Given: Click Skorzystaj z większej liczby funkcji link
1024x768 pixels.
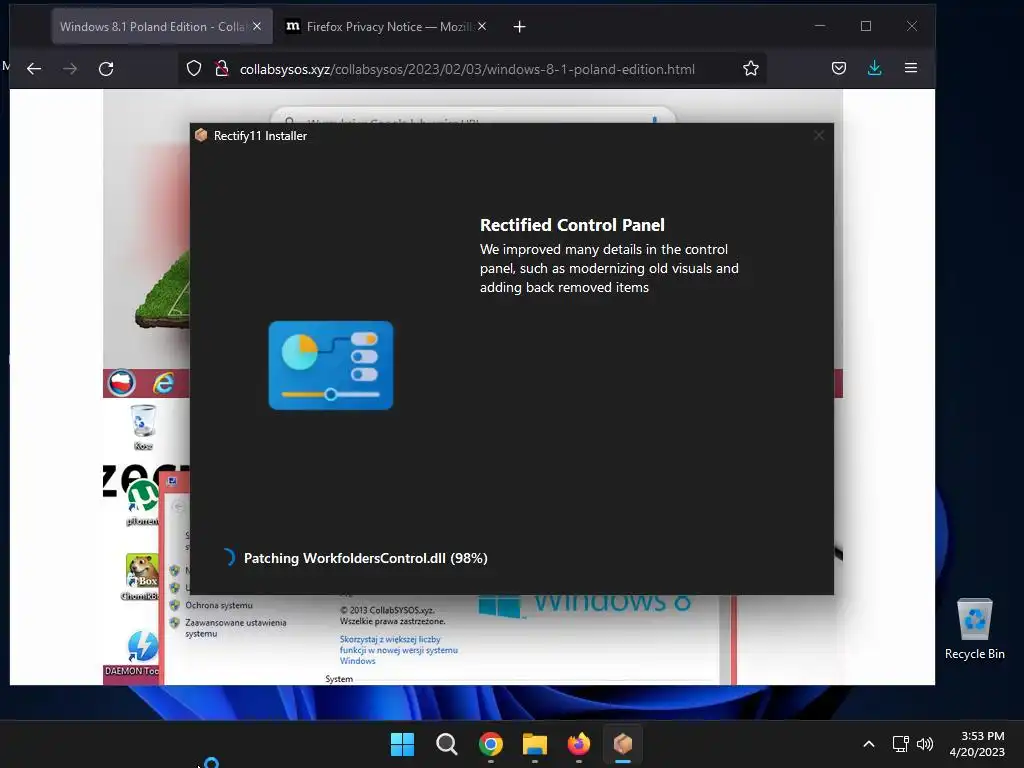Looking at the screenshot, I should 398,650.
